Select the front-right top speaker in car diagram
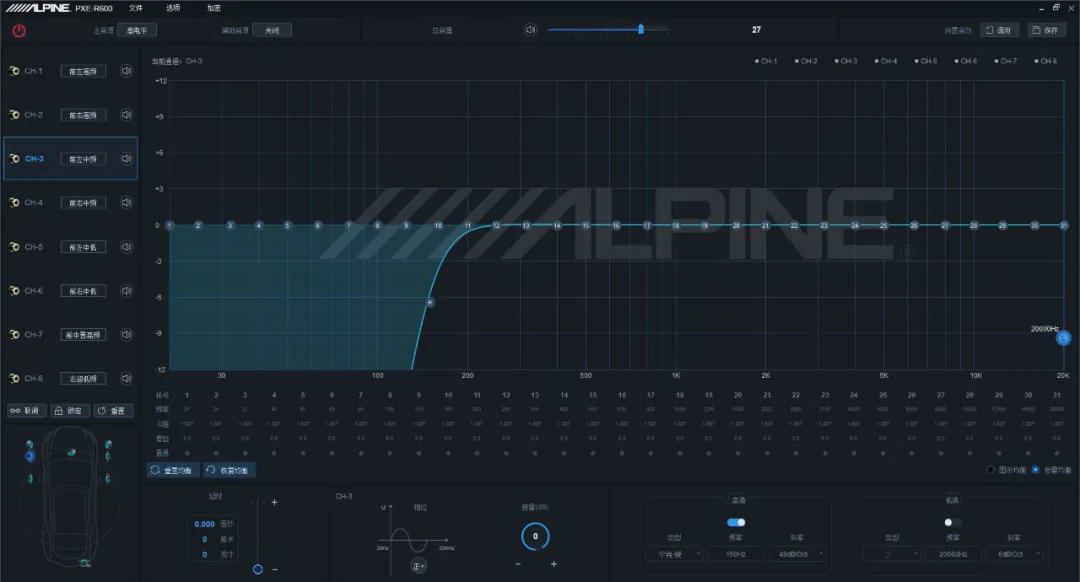This screenshot has height=582, width=1080. coord(107,444)
